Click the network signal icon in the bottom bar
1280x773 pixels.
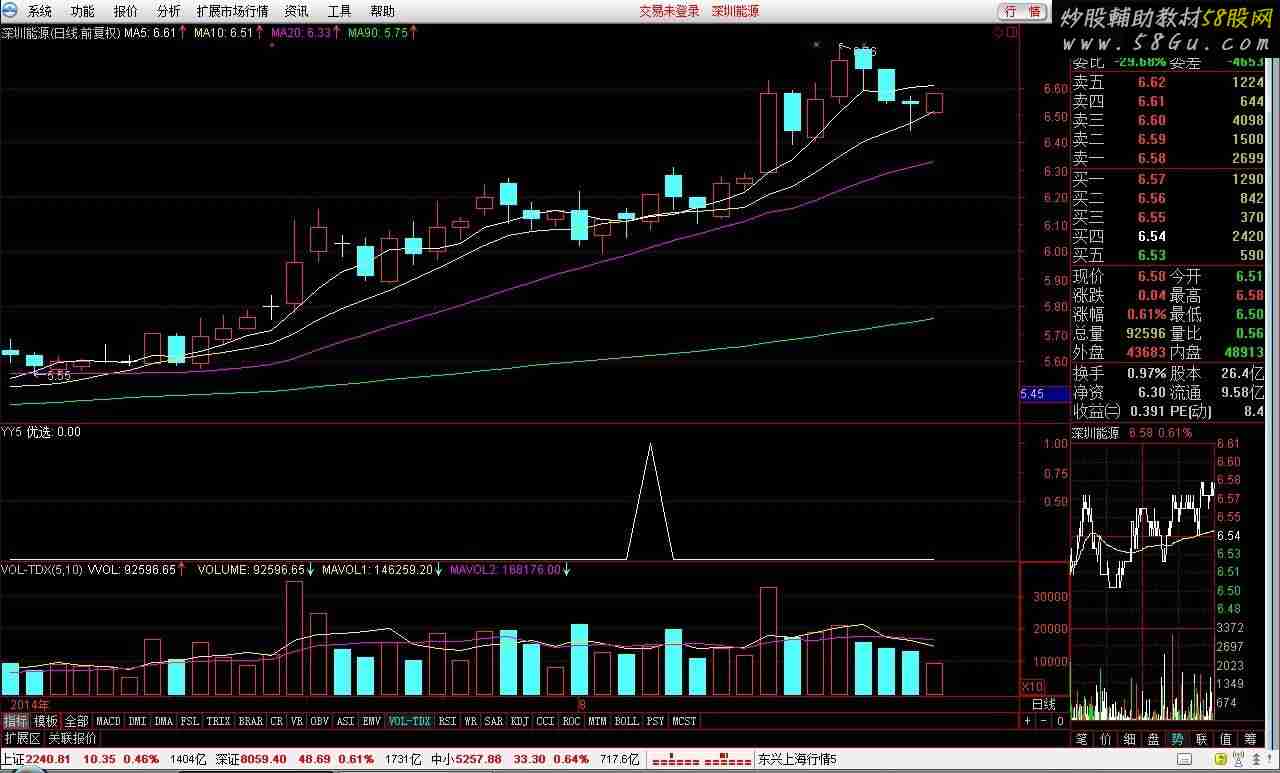click(x=1239, y=761)
